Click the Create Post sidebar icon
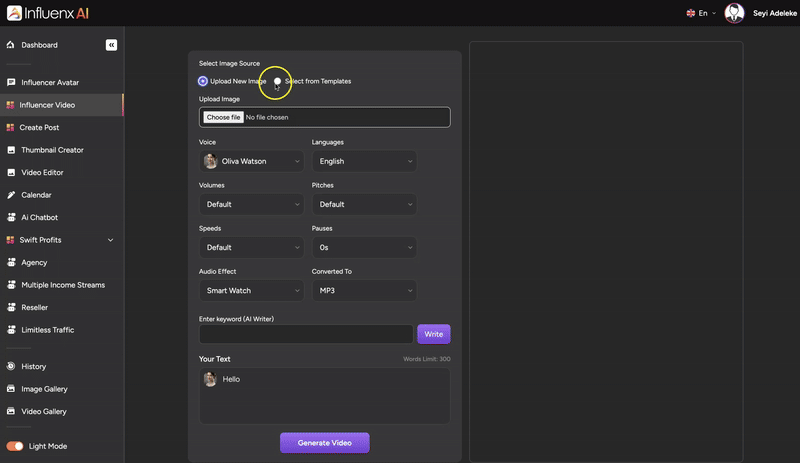This screenshot has width=800, height=463. [x=11, y=127]
